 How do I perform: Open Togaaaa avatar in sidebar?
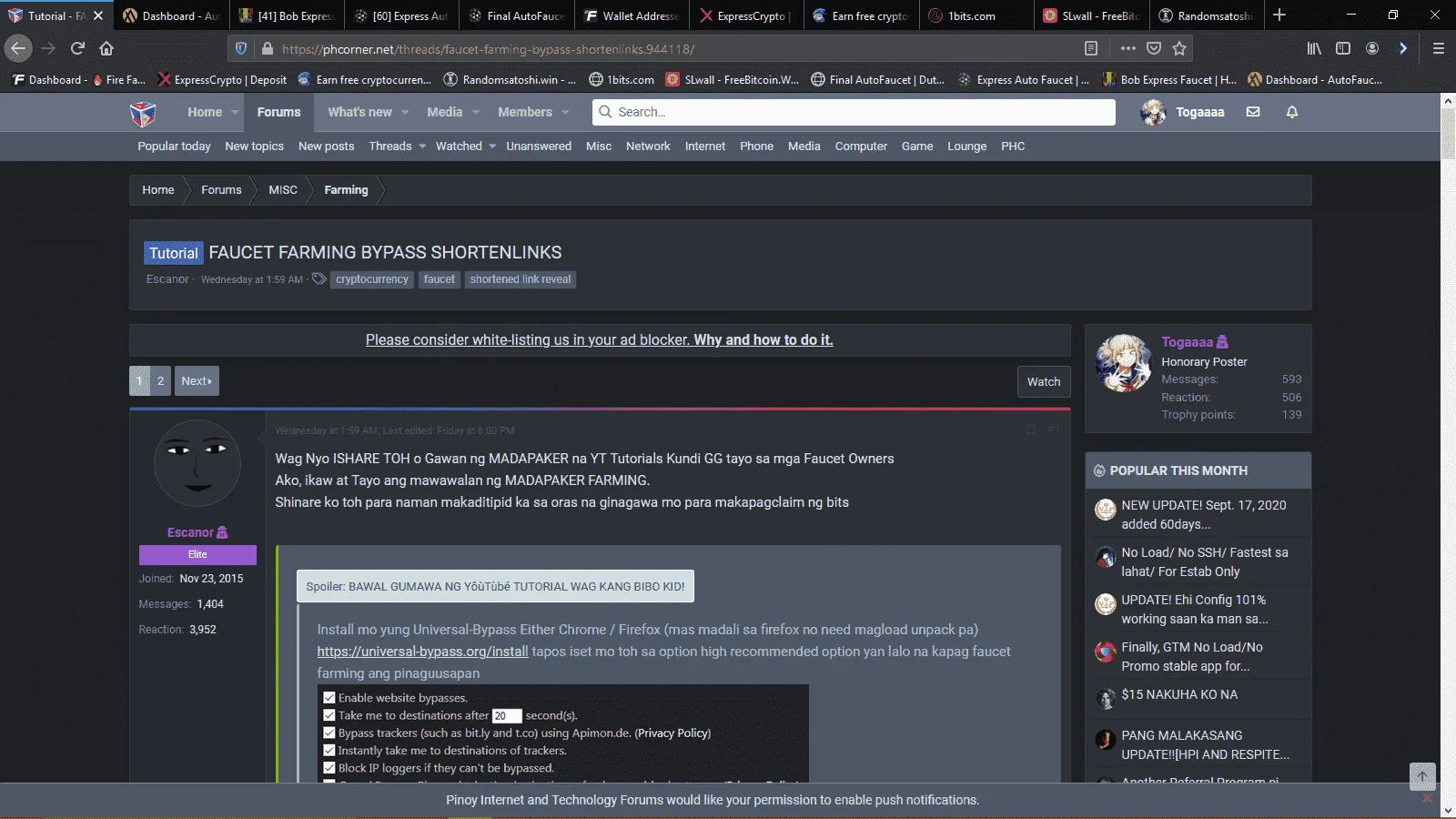coord(1124,363)
